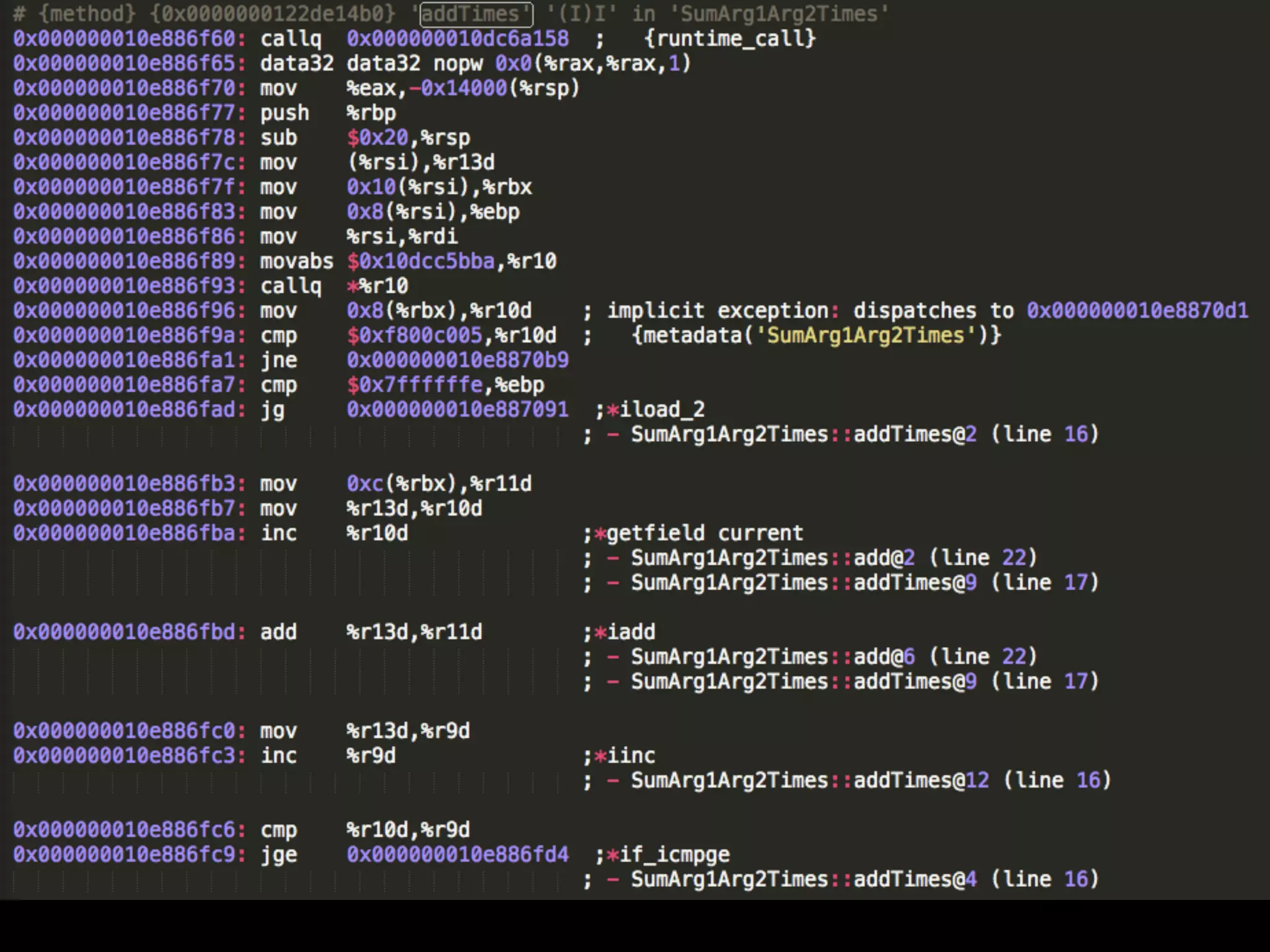Click the jne target 0x000000010e8870b9
This screenshot has width=1270, height=952.
(457, 360)
